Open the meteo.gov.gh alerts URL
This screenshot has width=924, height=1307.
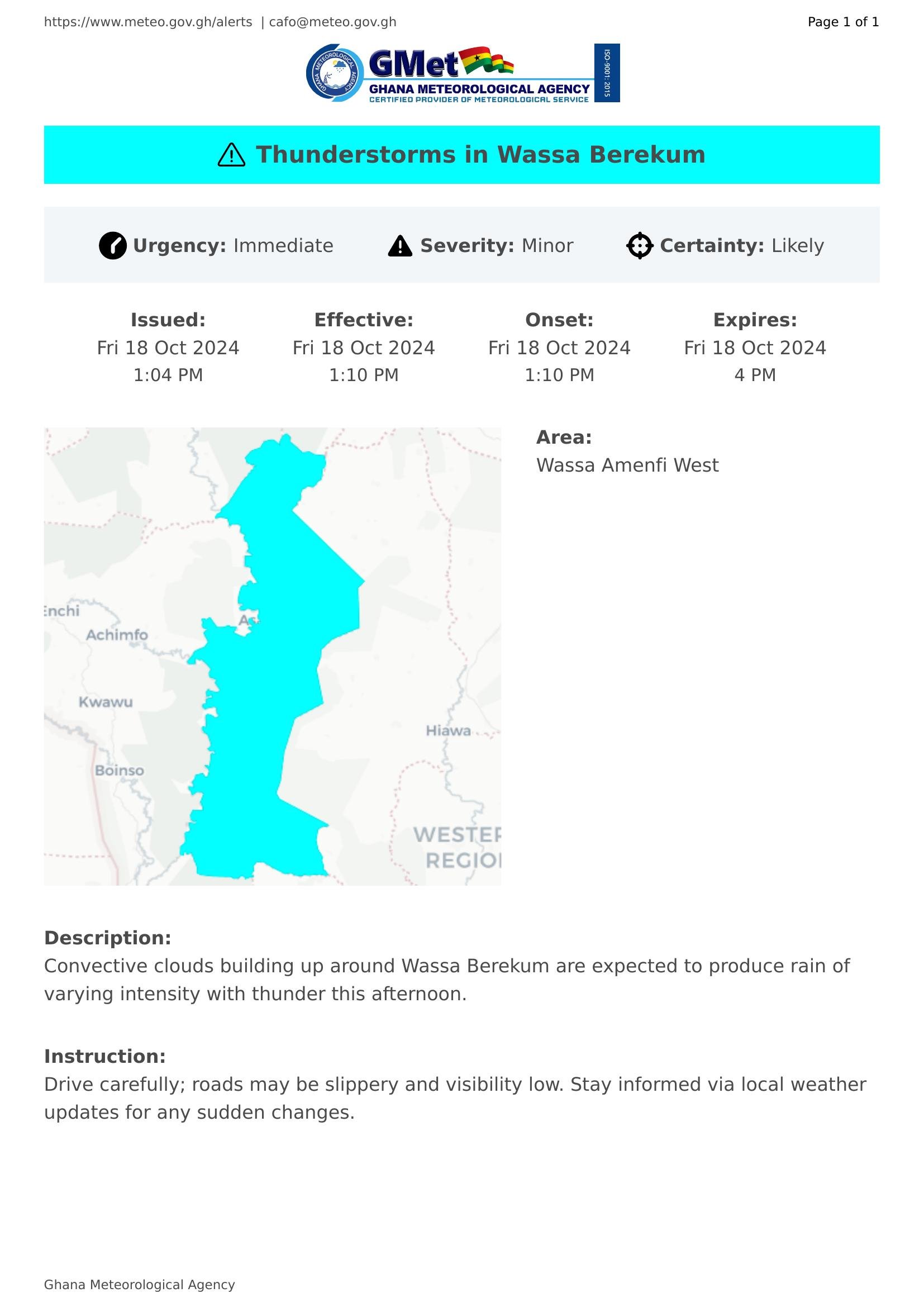[148, 22]
